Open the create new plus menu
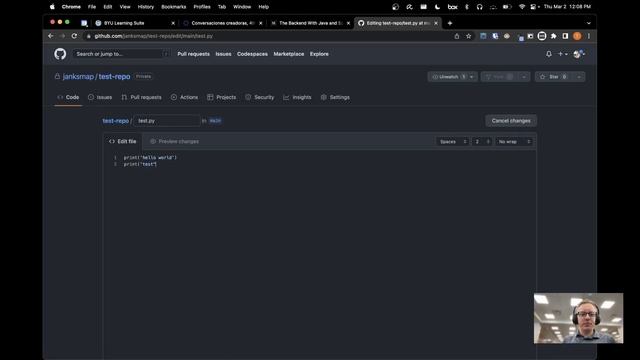The width and height of the screenshot is (640, 360). point(562,54)
